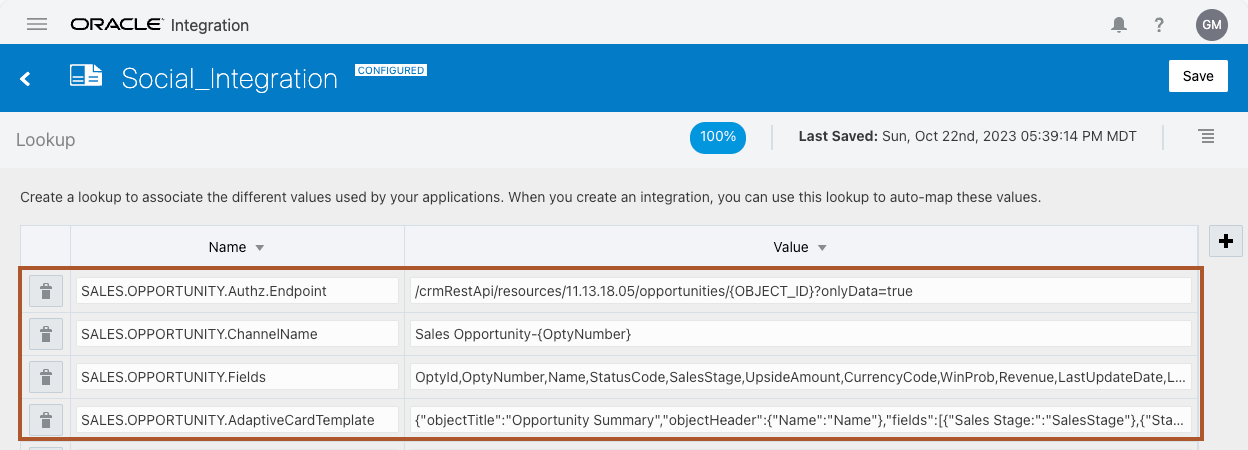The width and height of the screenshot is (1248, 450).
Task: Open the lookup actions menu icon
Action: (1206, 136)
